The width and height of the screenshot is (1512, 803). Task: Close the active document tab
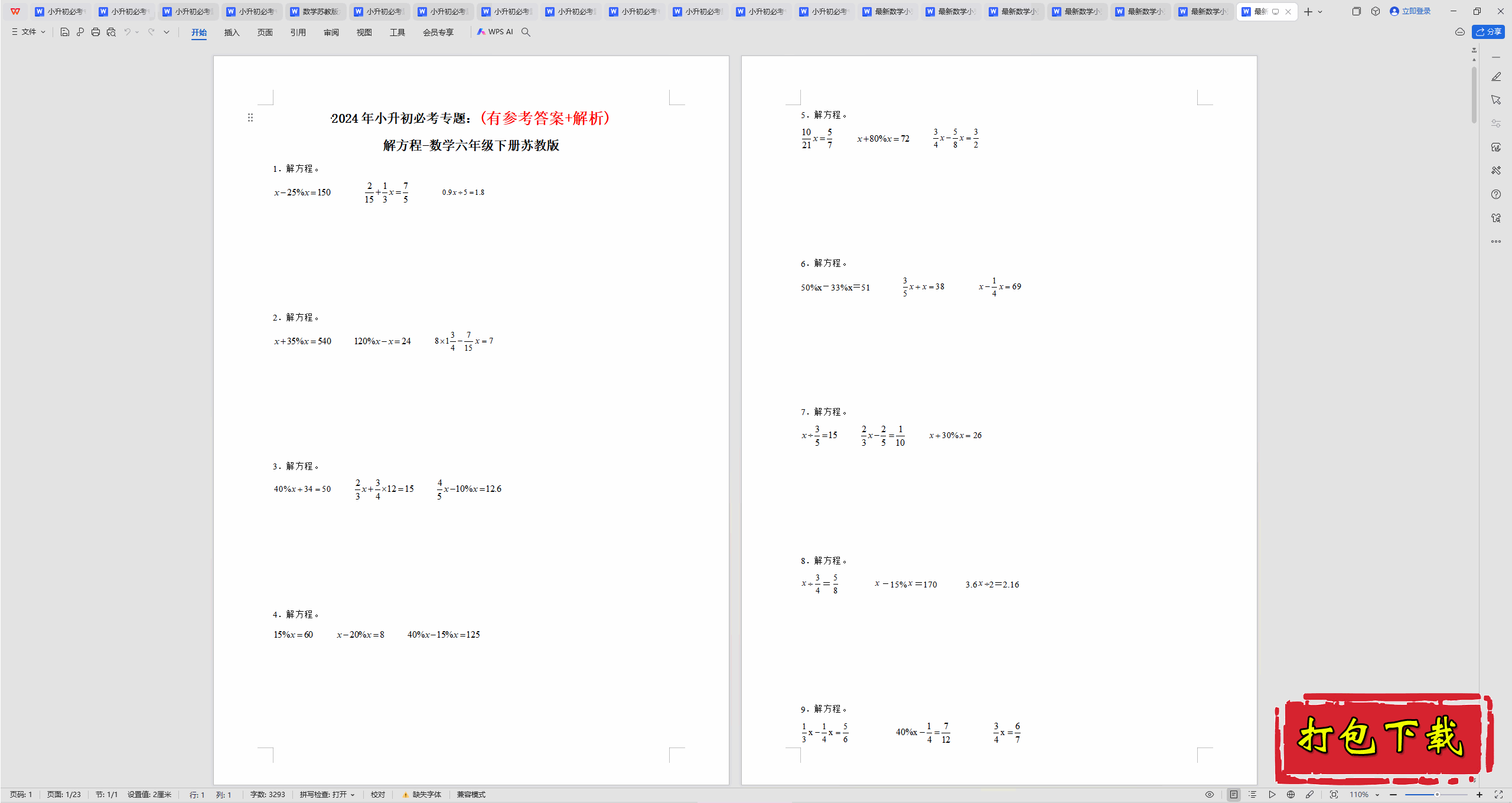tap(1288, 12)
